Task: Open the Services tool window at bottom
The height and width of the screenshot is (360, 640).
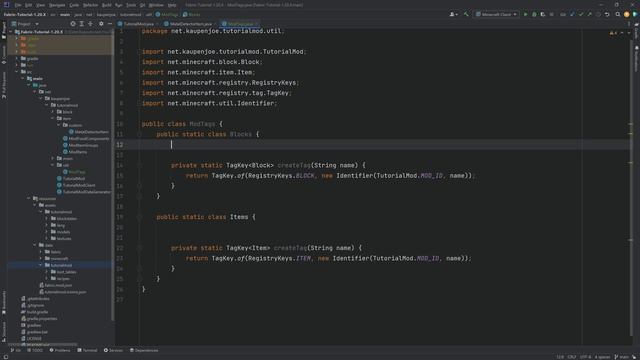Action: pos(113,350)
